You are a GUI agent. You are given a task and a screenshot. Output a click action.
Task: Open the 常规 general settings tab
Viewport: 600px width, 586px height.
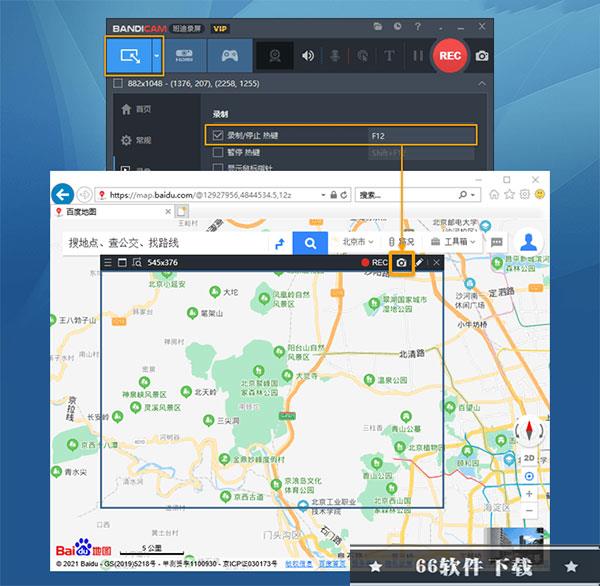tap(136, 140)
